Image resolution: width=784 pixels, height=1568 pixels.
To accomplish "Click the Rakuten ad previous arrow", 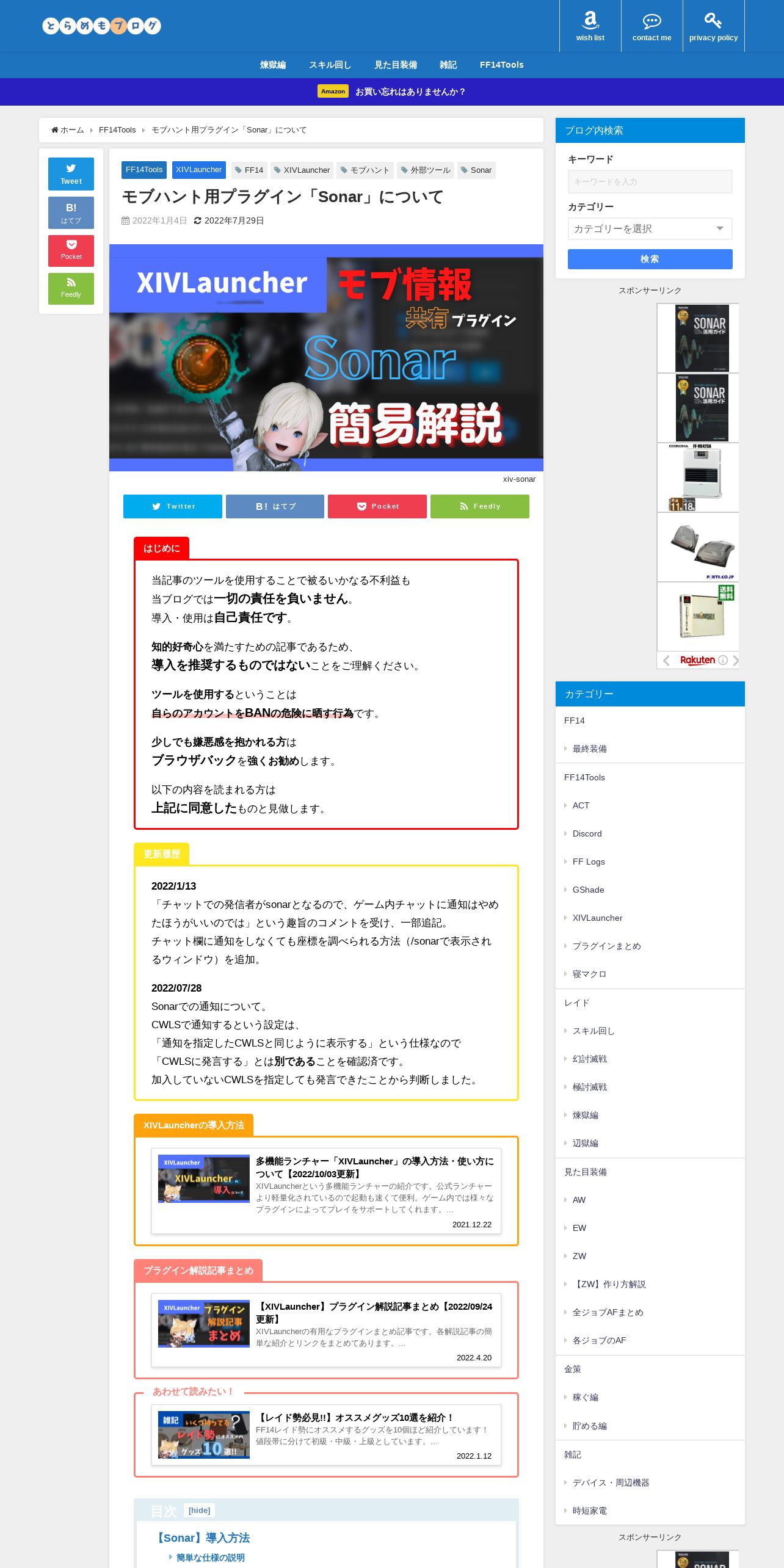I will [666, 660].
